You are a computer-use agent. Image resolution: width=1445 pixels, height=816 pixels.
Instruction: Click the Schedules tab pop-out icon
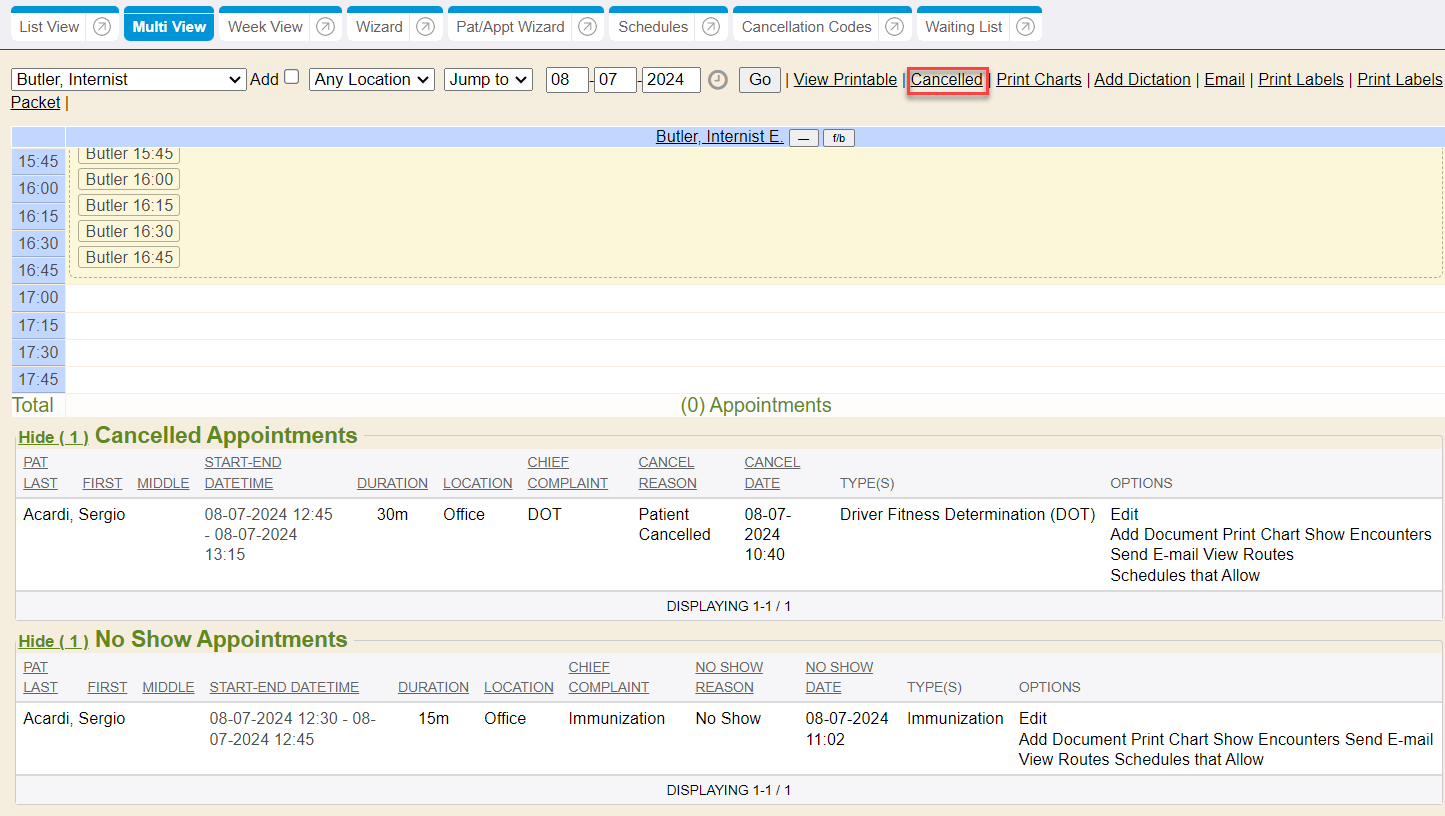(711, 27)
